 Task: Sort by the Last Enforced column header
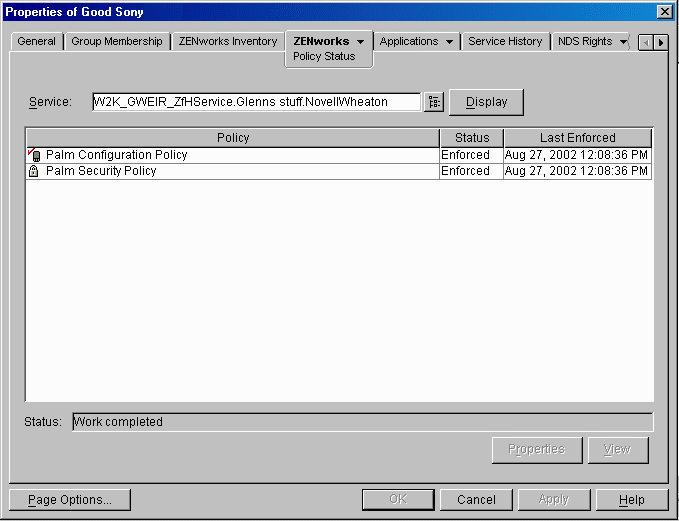(x=578, y=138)
